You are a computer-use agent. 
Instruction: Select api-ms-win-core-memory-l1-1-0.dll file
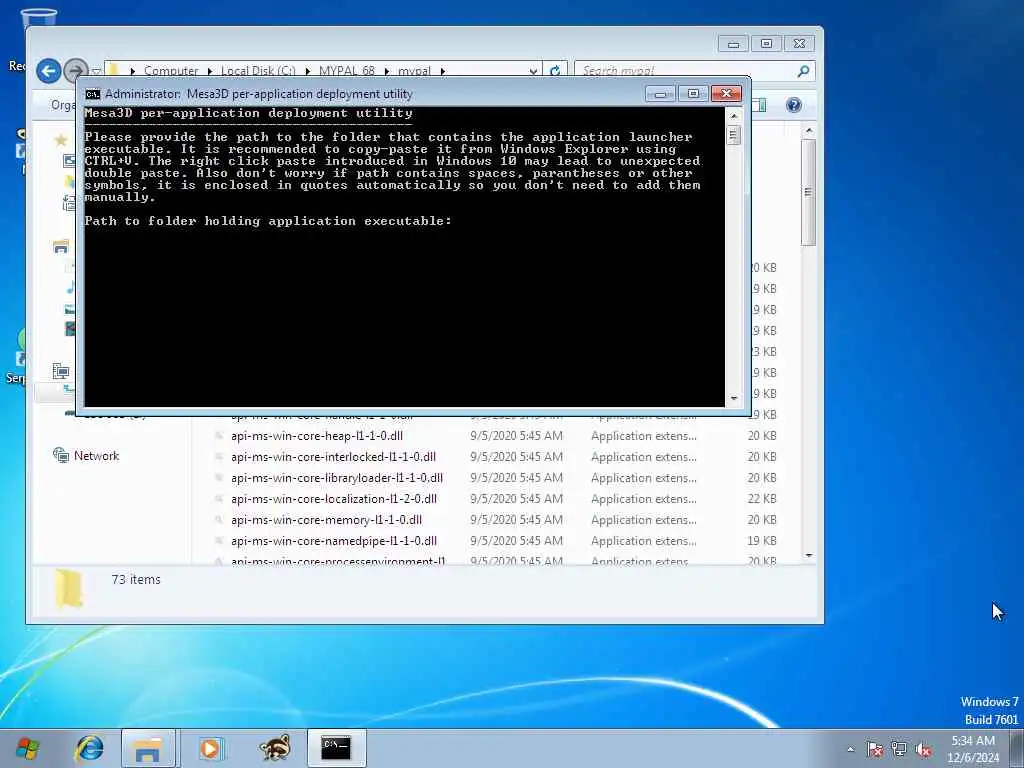[x=327, y=520]
